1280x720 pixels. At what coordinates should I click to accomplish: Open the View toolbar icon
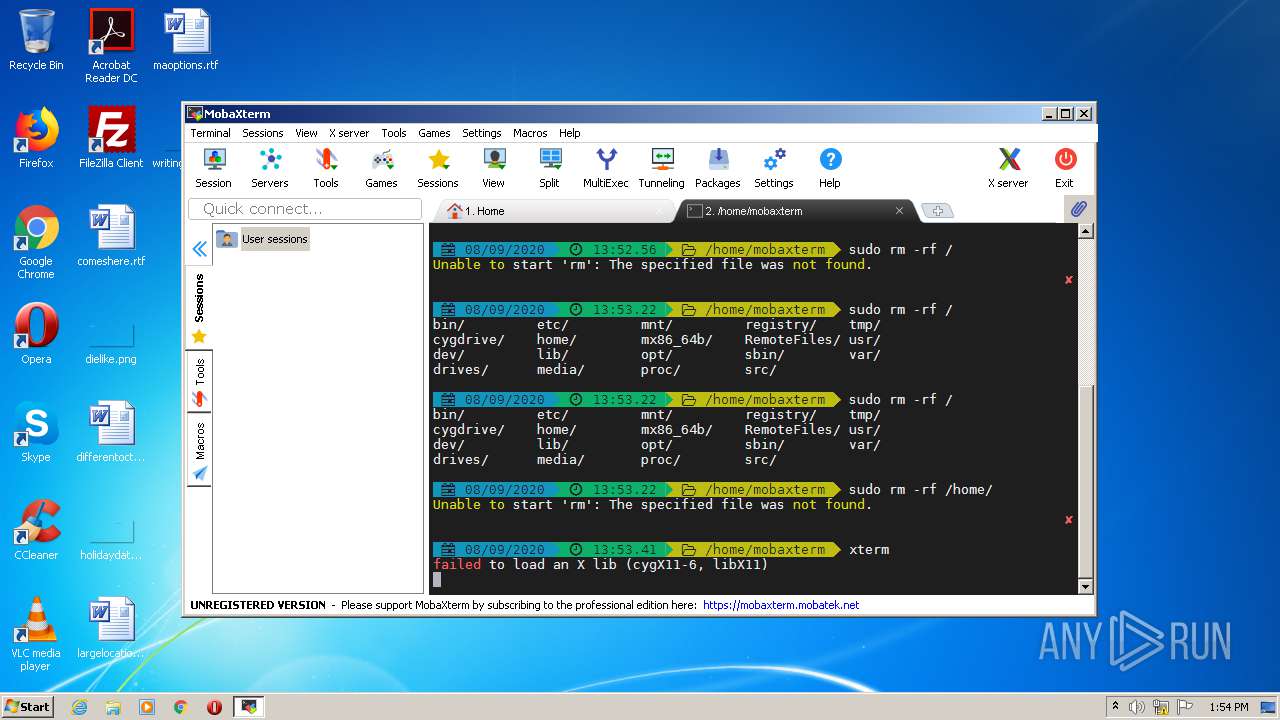(494, 168)
